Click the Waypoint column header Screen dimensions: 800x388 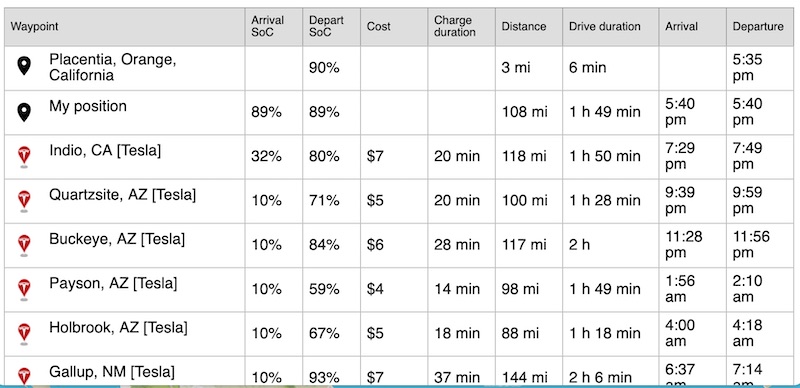(34, 27)
